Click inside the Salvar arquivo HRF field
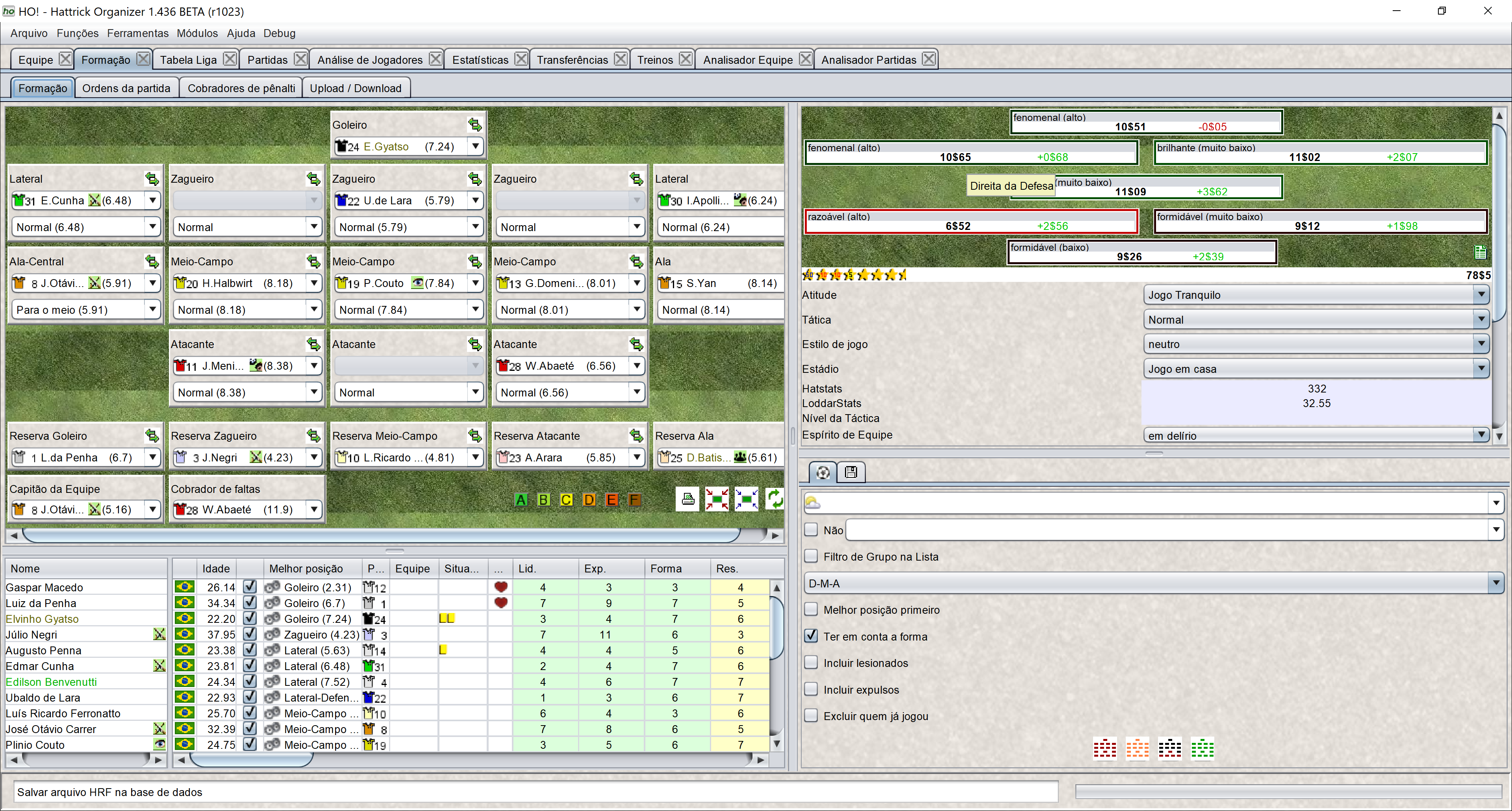Screen dimensions: 1512x811 click(528, 792)
